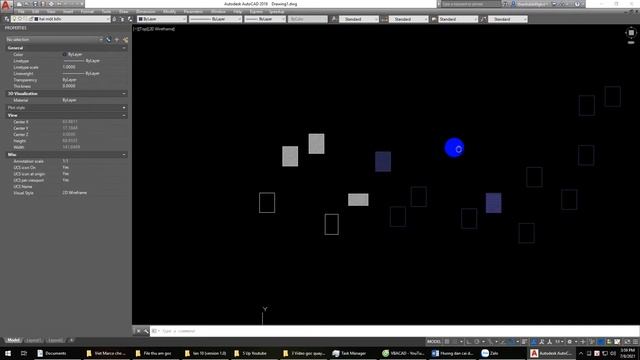Click the text style icon before first Standard box
The height and width of the screenshot is (360, 640).
point(334,19)
